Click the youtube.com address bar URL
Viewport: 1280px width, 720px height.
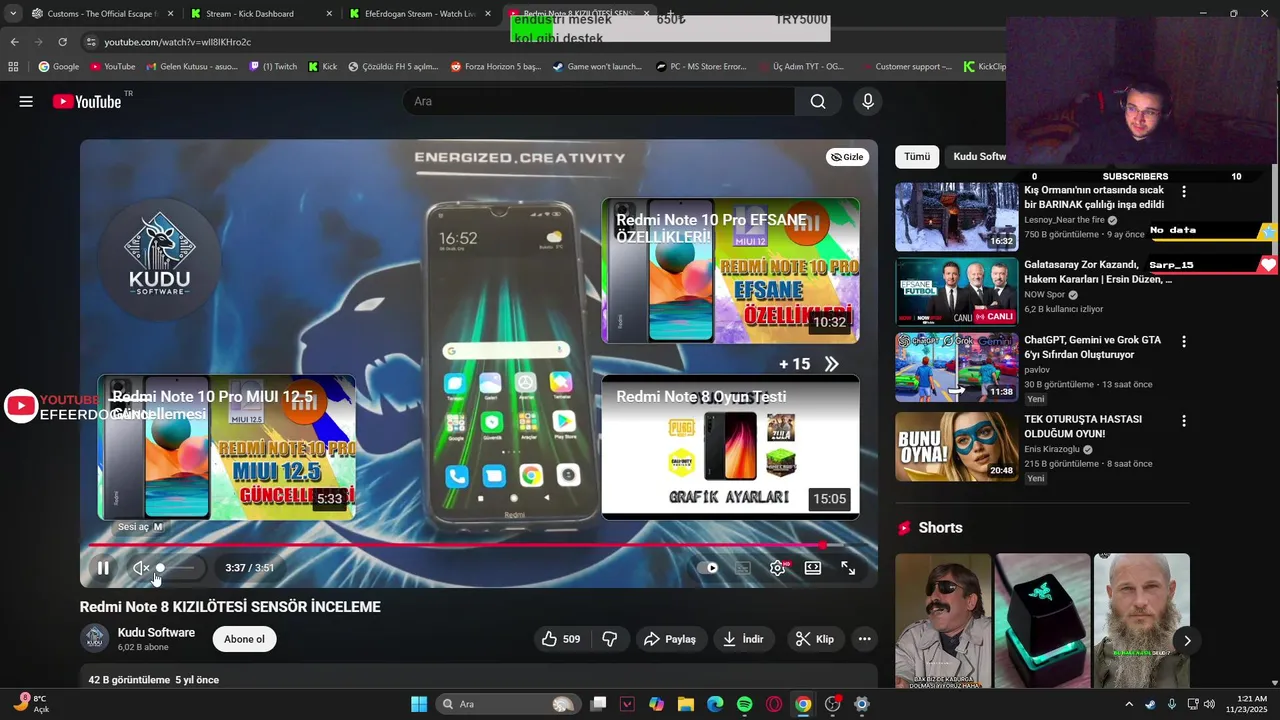[x=178, y=42]
